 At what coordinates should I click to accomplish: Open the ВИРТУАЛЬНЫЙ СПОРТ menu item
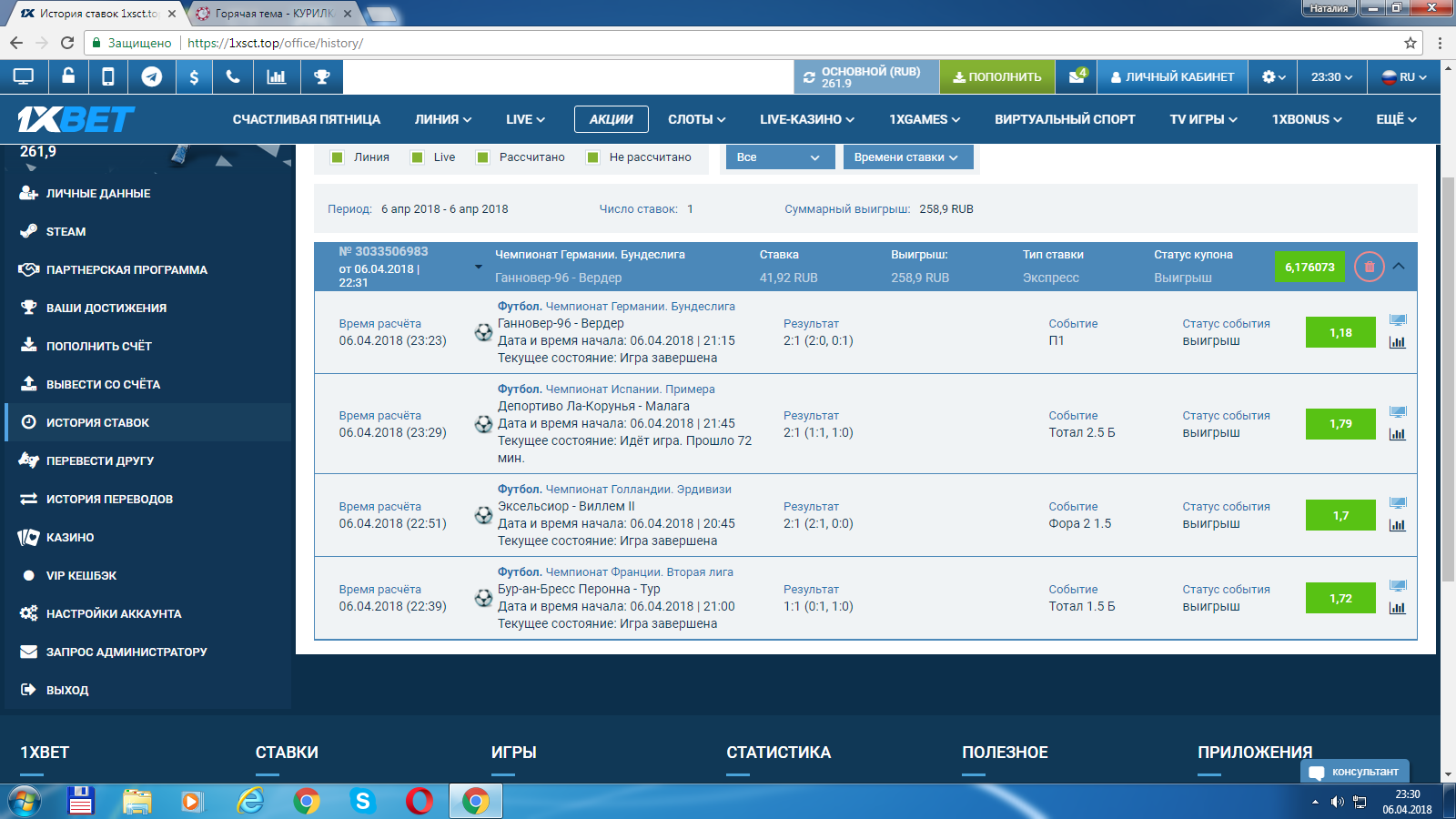coord(1065,119)
